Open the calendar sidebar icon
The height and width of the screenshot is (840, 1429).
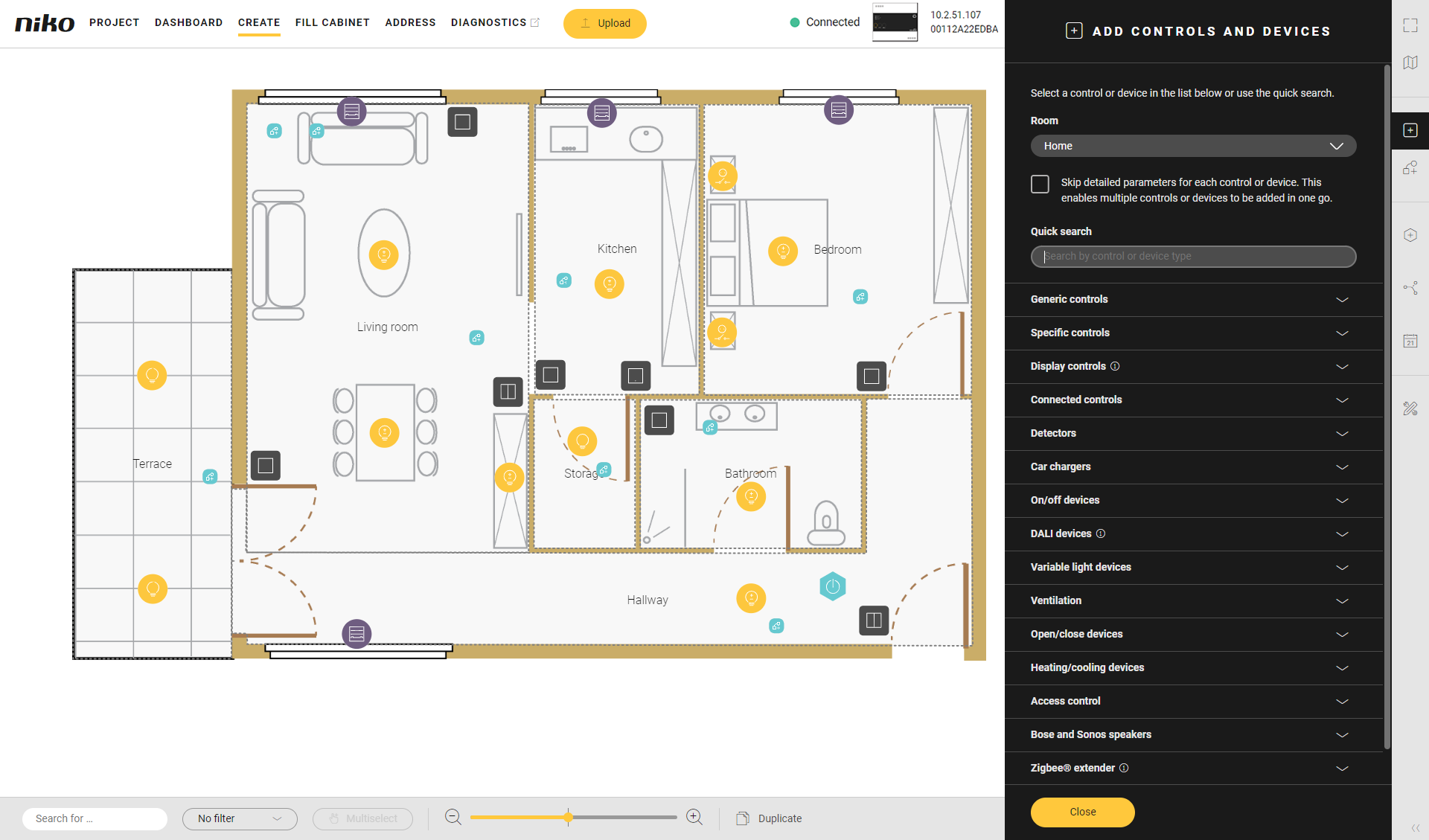[x=1410, y=341]
